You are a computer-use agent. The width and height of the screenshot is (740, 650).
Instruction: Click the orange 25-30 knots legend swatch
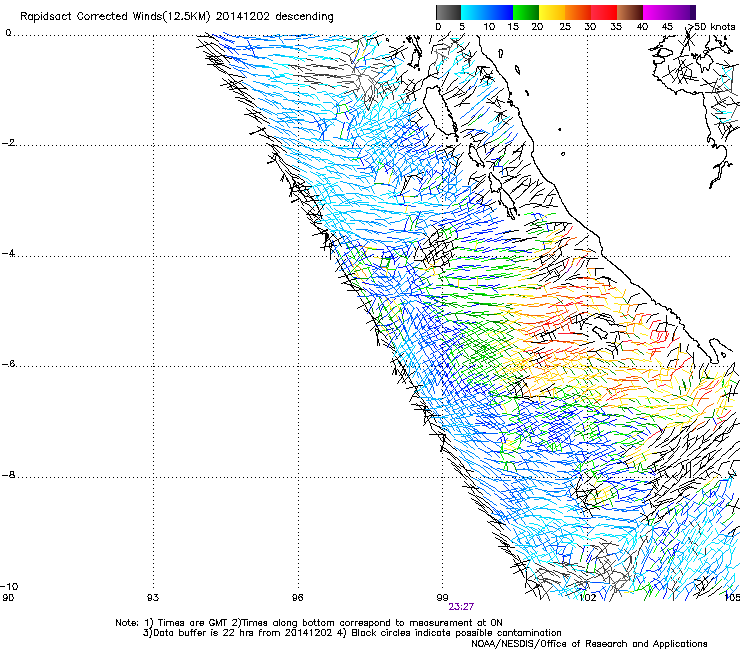pyautogui.click(x=578, y=12)
